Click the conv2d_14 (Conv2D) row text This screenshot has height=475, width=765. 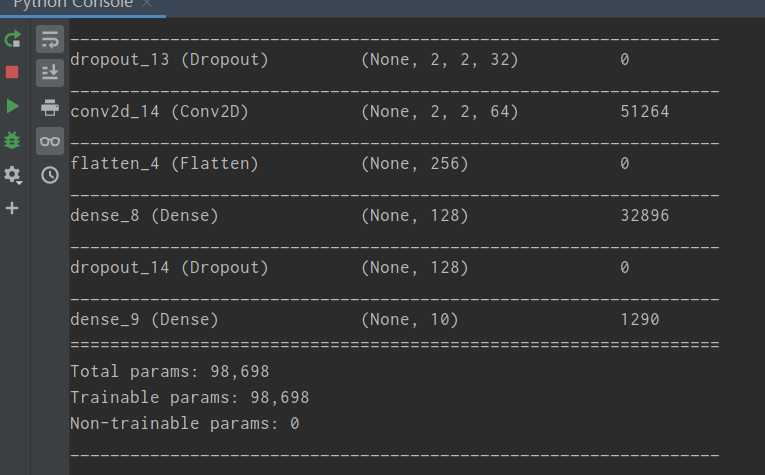click(159, 112)
